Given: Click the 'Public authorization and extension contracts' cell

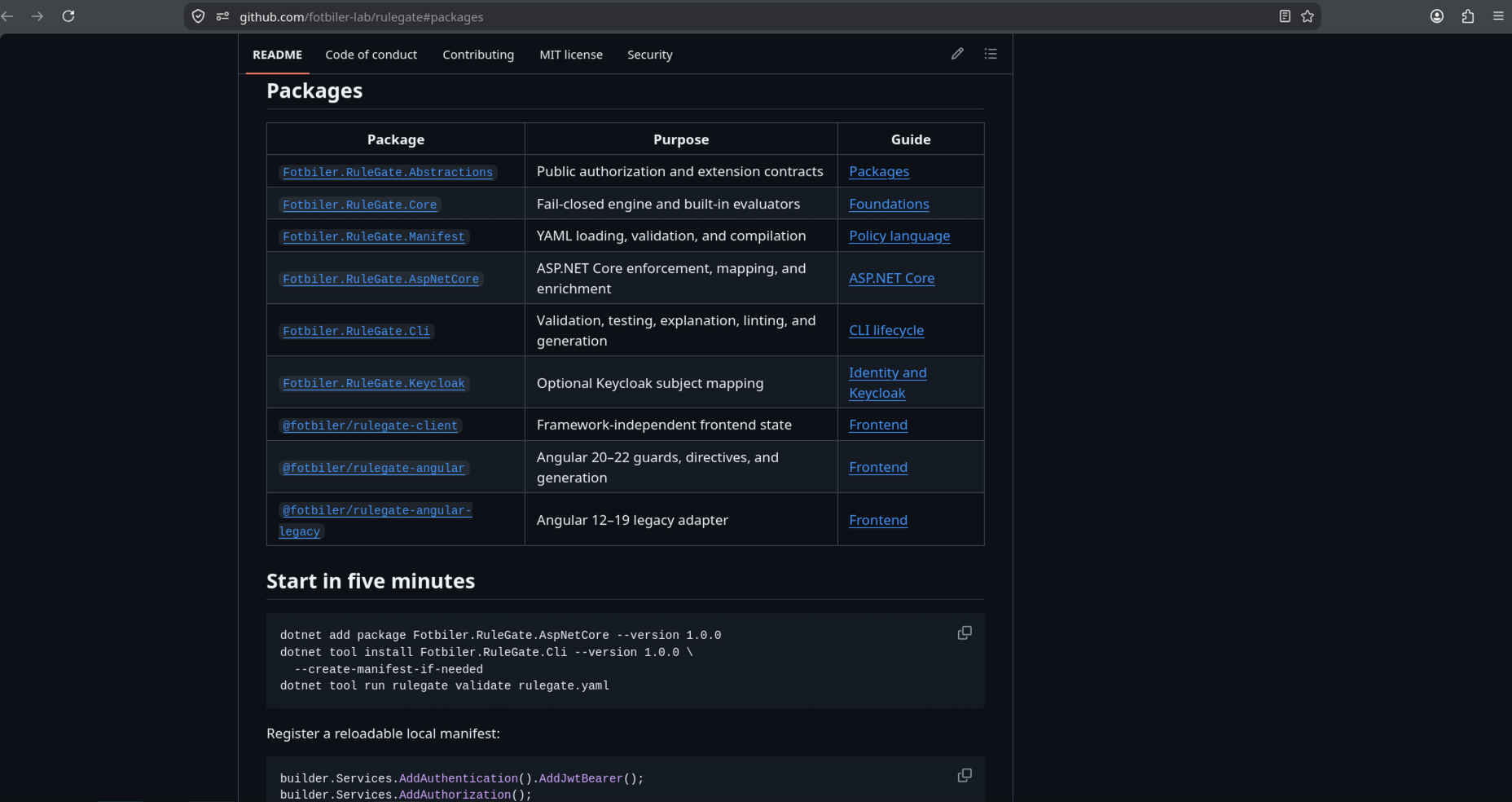Looking at the screenshot, I should click(x=680, y=171).
